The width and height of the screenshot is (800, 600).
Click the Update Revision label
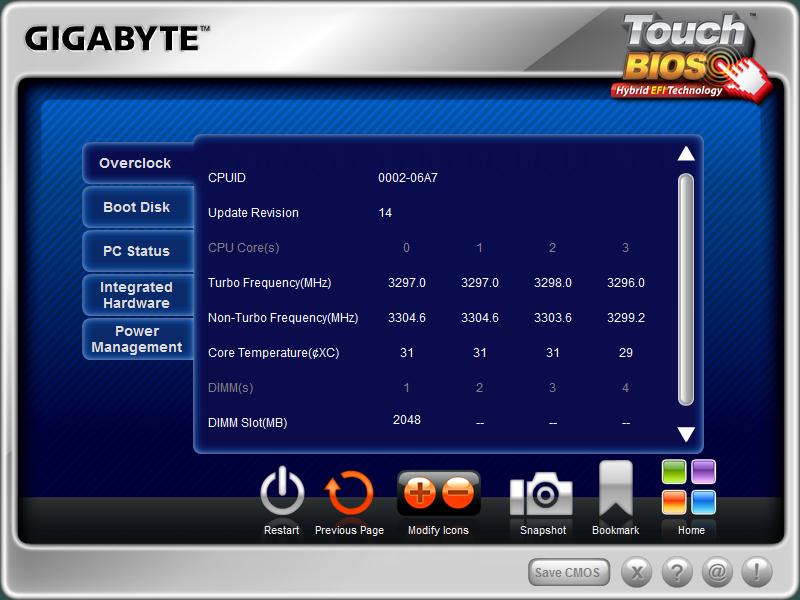click(x=254, y=213)
